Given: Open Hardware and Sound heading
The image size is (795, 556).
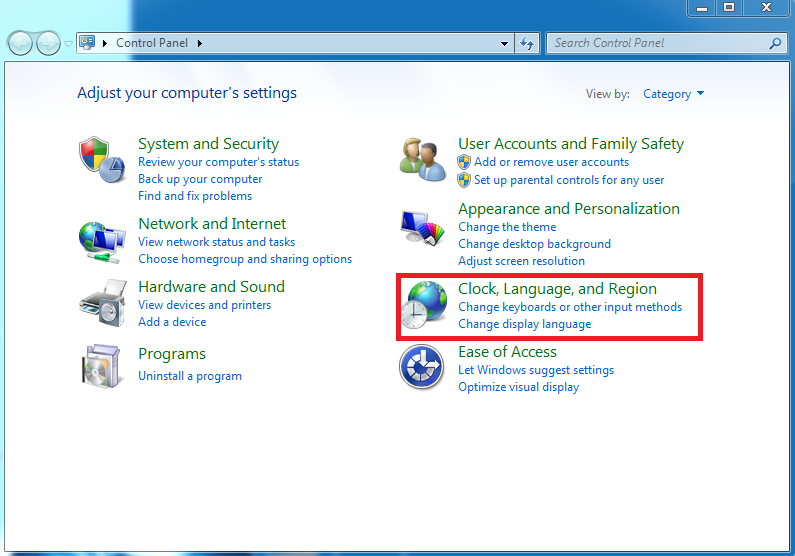Looking at the screenshot, I should [x=211, y=286].
